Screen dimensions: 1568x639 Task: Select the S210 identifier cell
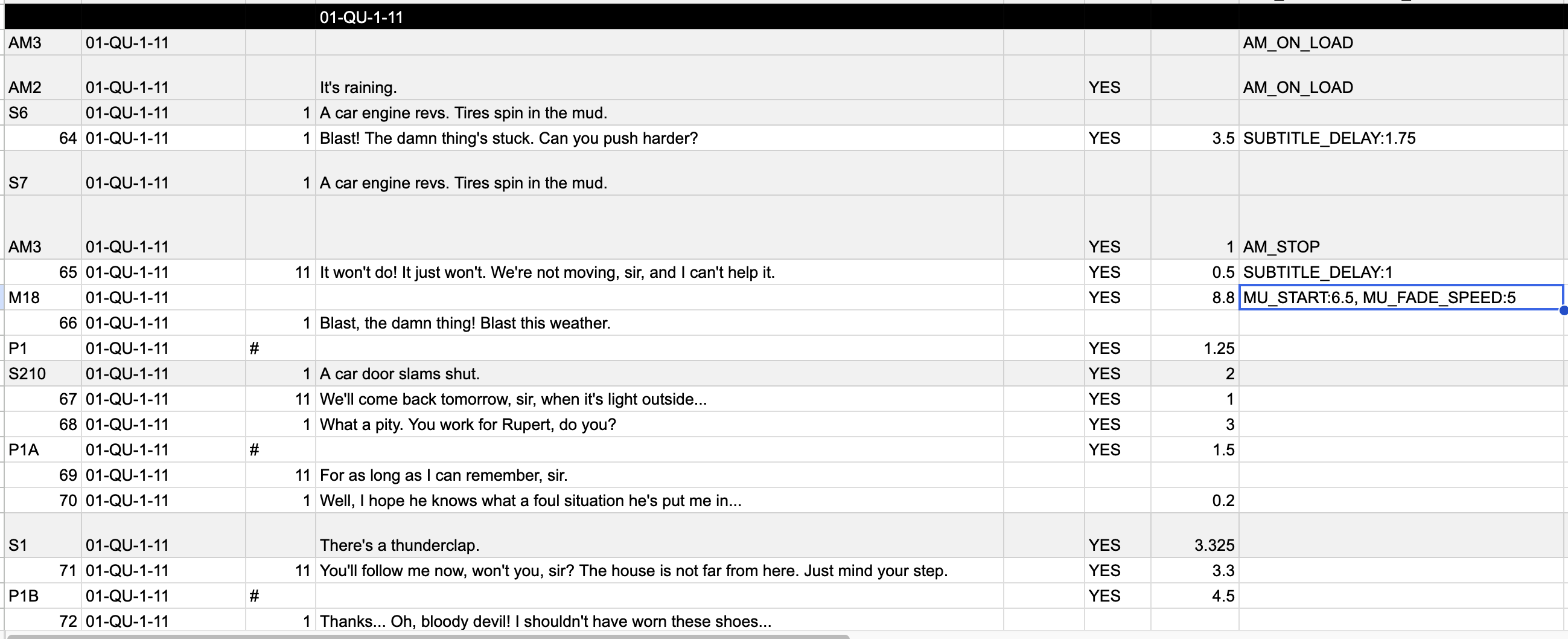pyautogui.click(x=43, y=373)
